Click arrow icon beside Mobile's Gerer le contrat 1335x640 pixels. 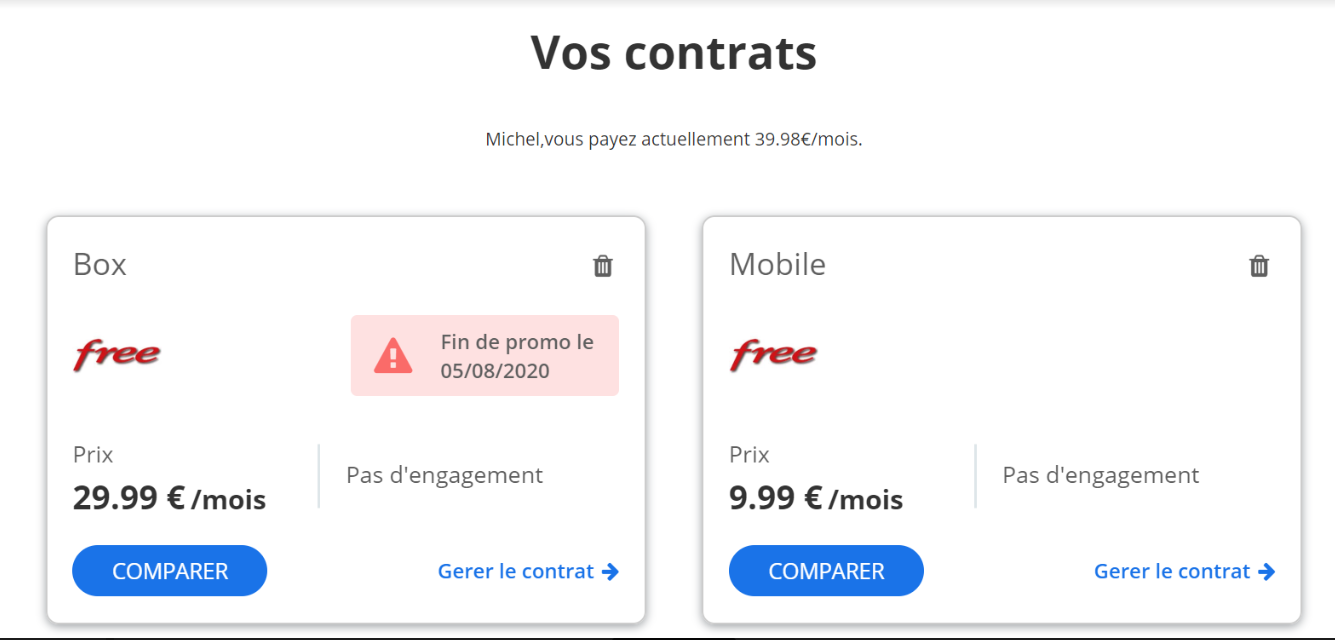coord(1266,572)
